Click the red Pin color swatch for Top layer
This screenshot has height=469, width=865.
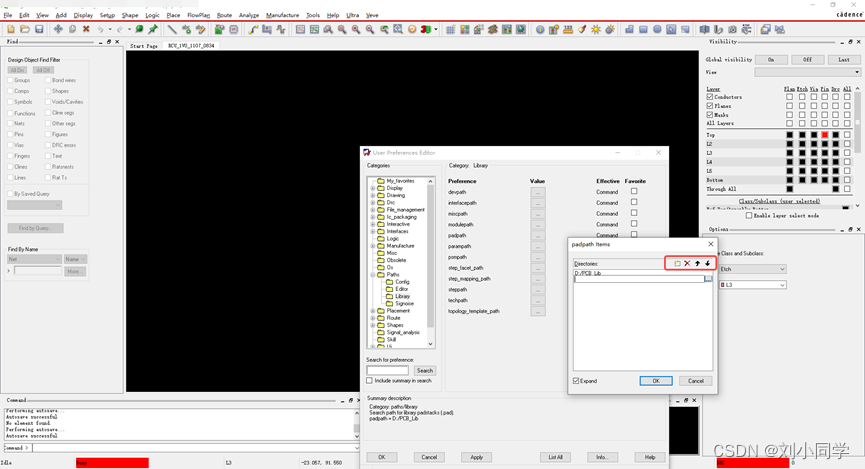(x=825, y=134)
